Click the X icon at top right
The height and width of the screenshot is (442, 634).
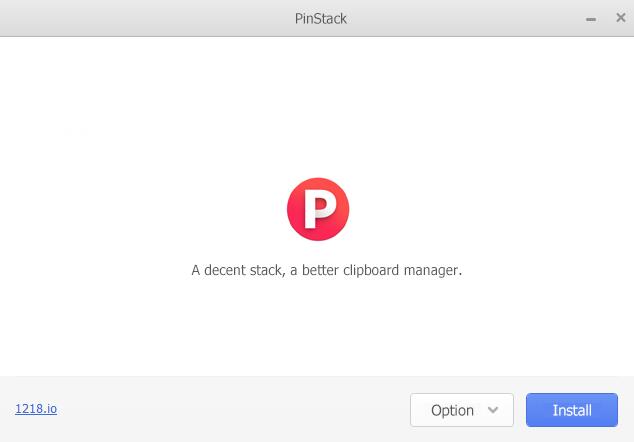pyautogui.click(x=620, y=18)
